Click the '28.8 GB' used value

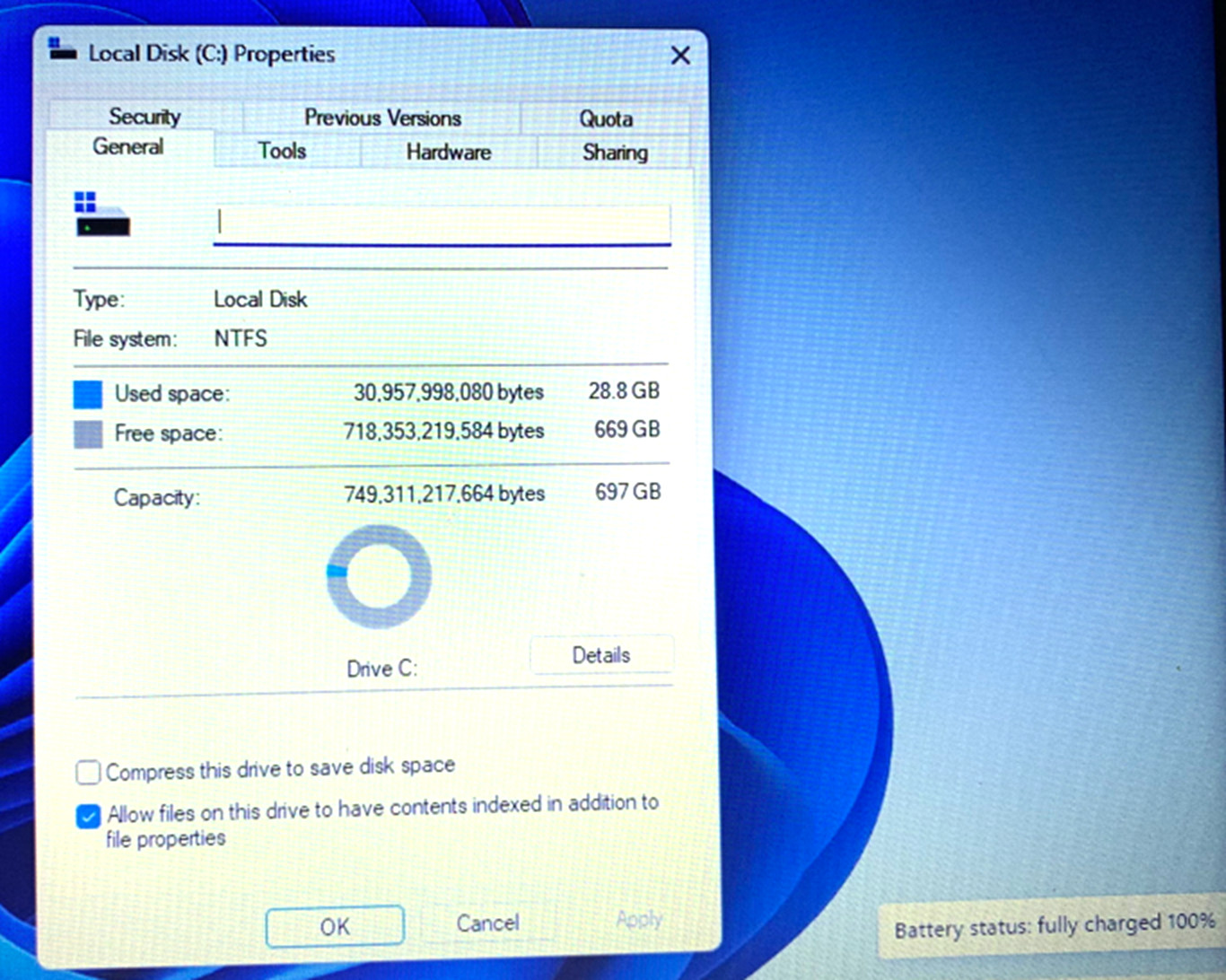point(624,390)
